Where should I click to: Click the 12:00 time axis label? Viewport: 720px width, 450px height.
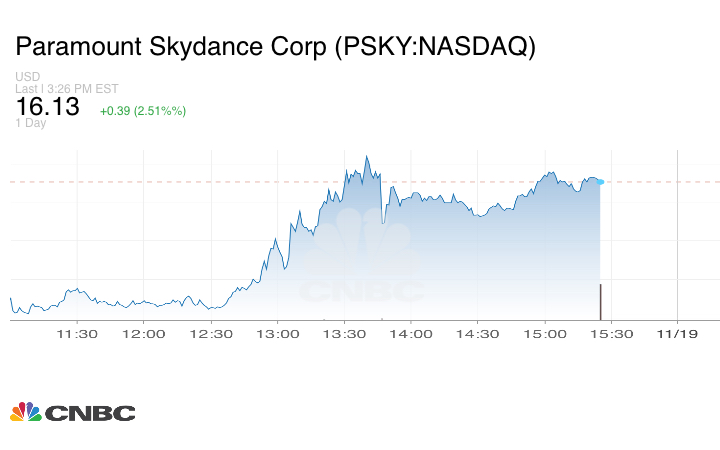coord(144,334)
